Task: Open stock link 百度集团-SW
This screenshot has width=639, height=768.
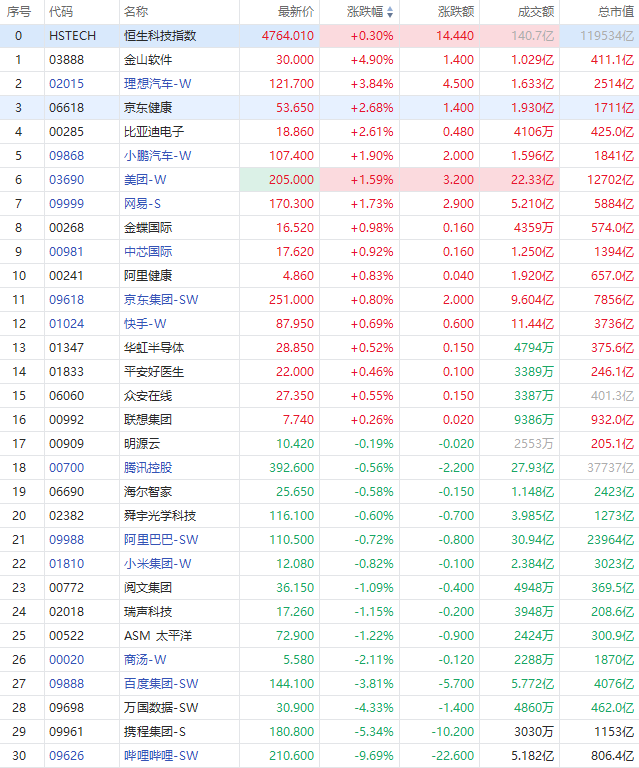Action: coord(161,684)
